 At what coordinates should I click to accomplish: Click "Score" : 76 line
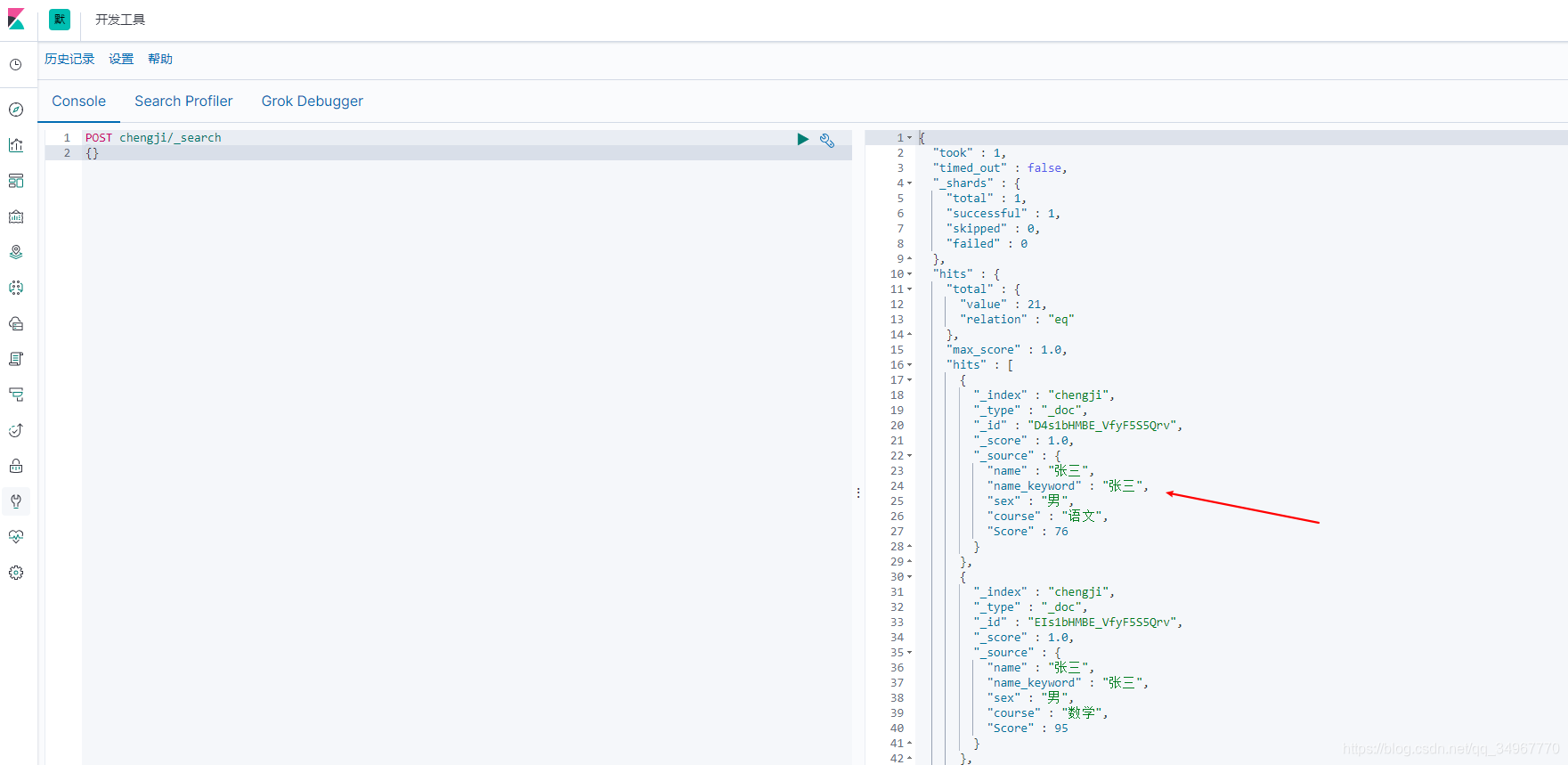[x=1028, y=532]
